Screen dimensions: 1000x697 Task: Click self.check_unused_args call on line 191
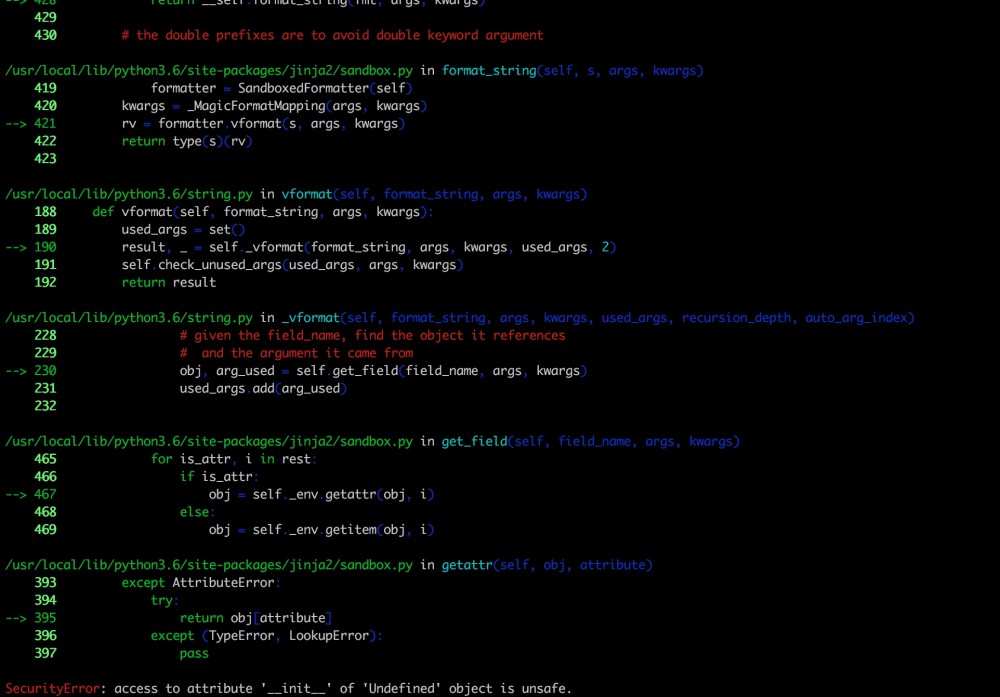coord(293,265)
